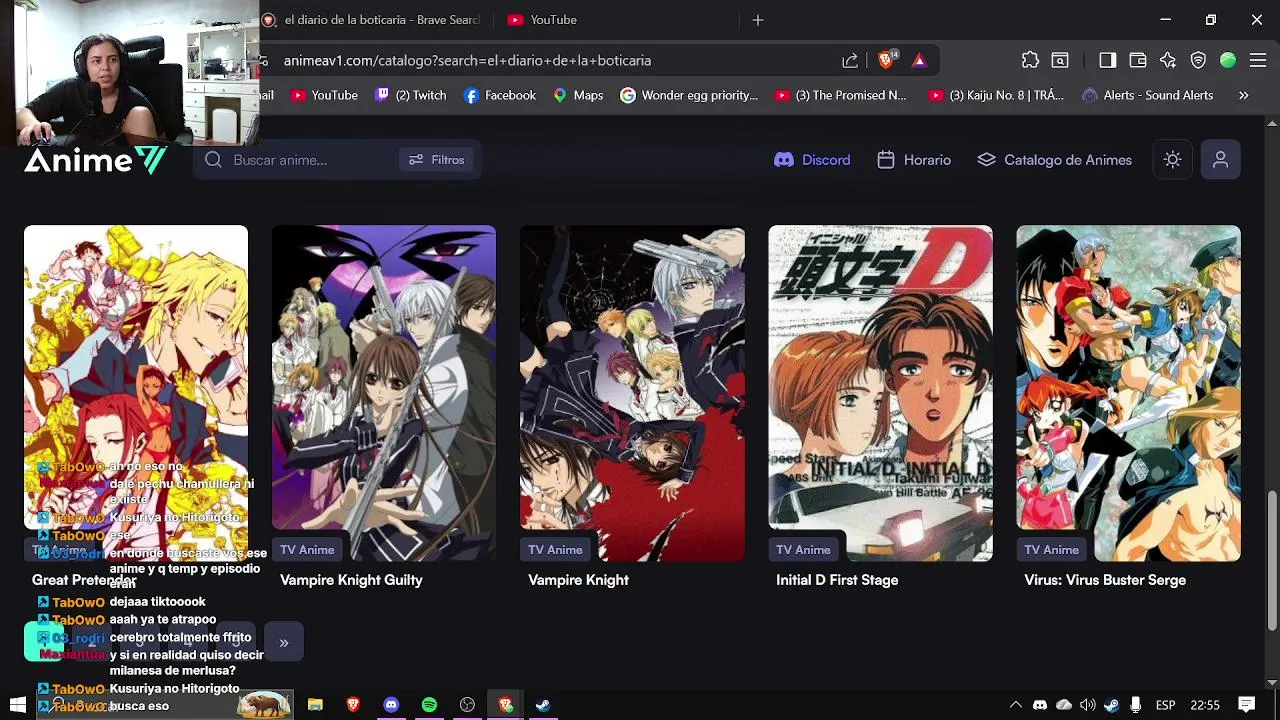1280x720 pixels.
Task: Open the YouTube bookmark
Action: click(324, 95)
